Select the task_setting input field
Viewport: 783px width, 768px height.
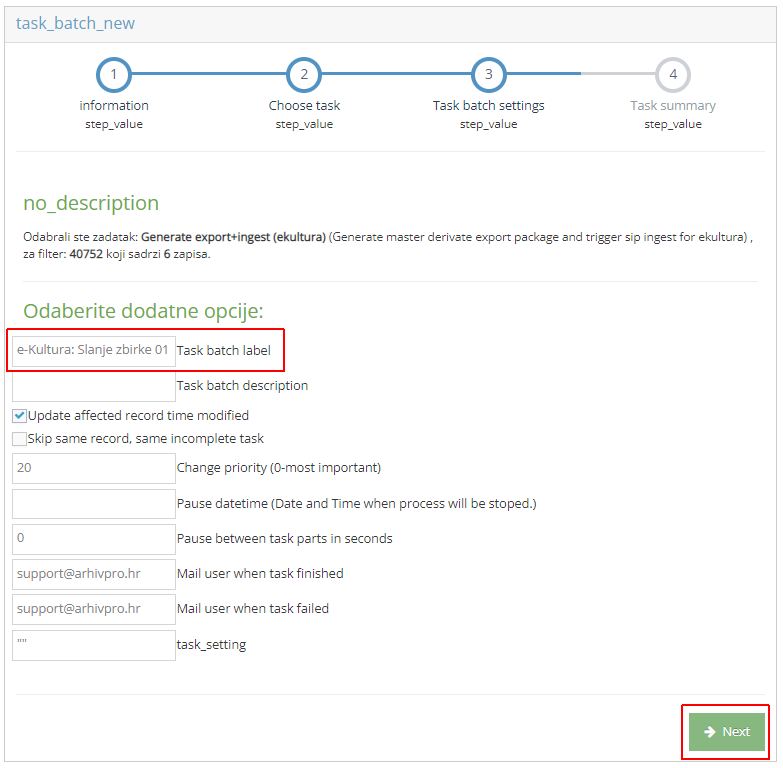click(94, 645)
